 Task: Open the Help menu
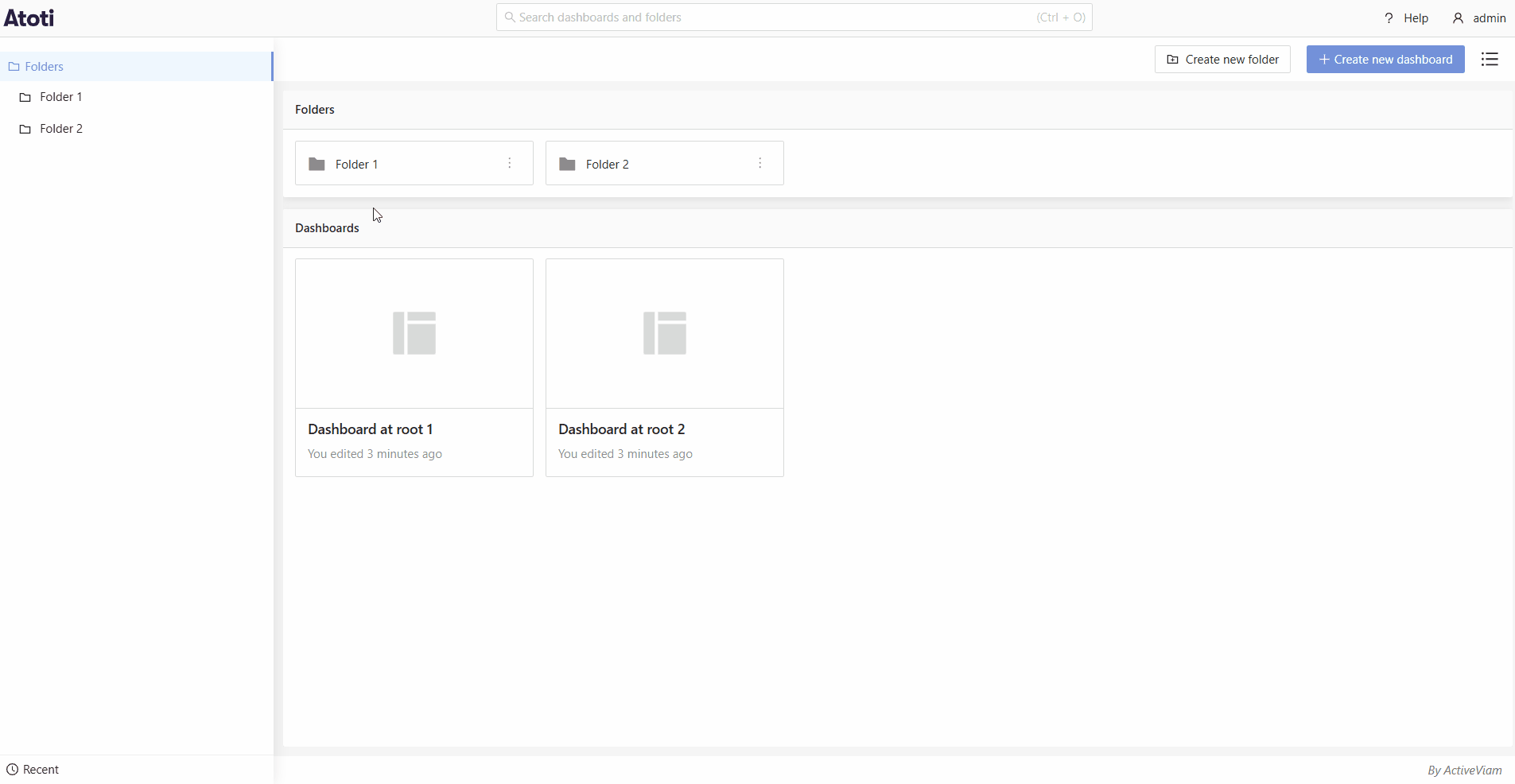1406,17
